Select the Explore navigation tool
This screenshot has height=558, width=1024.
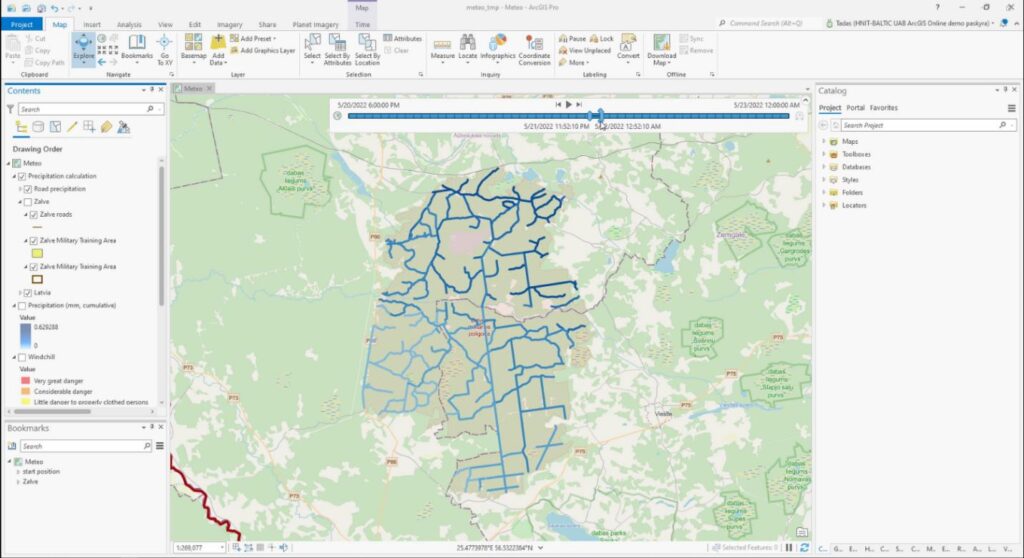(83, 46)
